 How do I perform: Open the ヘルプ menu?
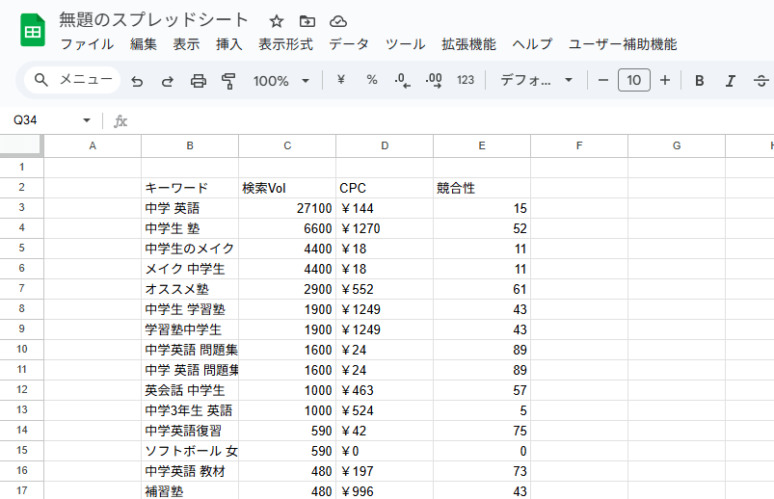coord(532,44)
